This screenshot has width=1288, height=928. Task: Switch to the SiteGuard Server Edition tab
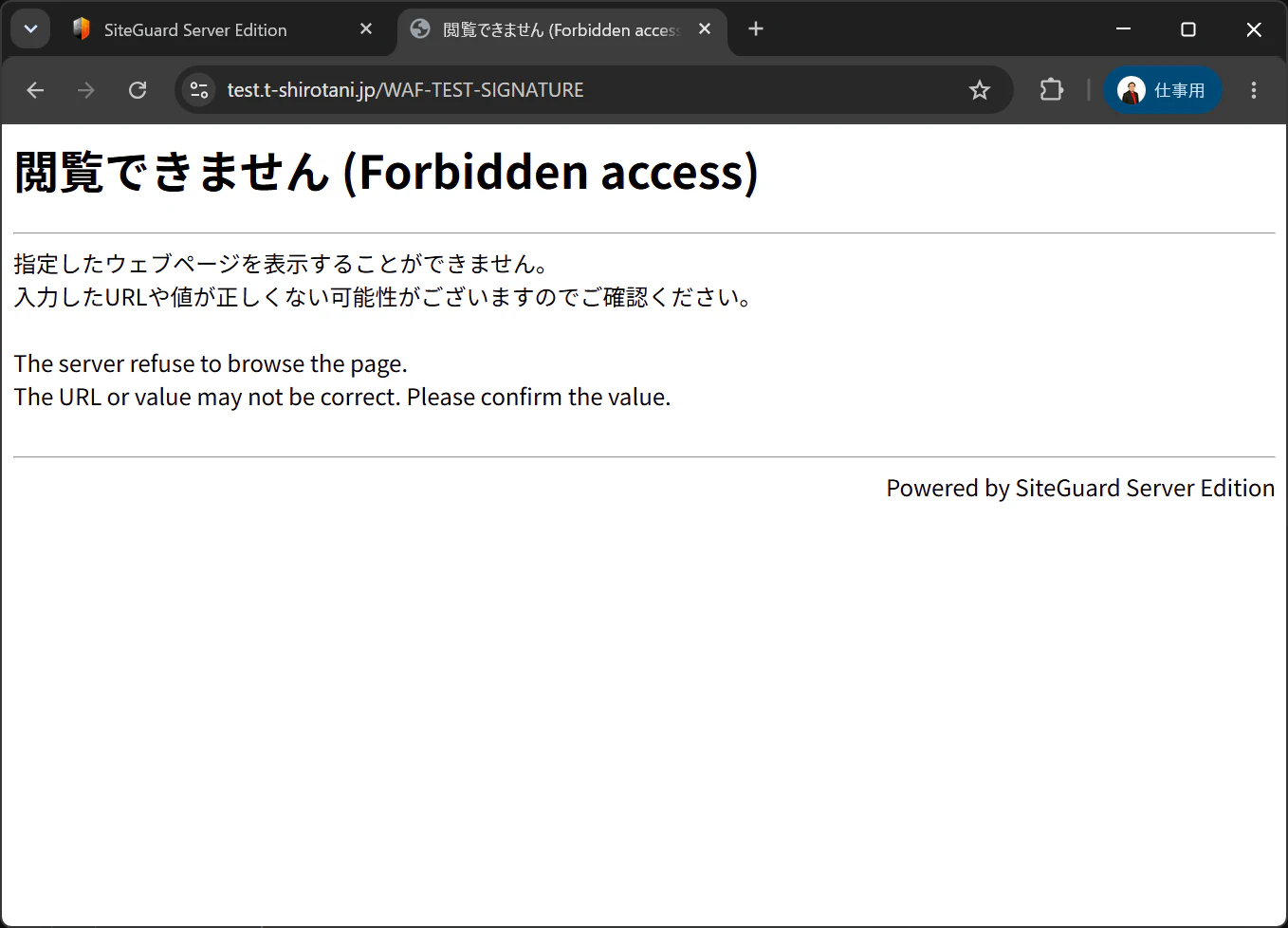[x=225, y=29]
